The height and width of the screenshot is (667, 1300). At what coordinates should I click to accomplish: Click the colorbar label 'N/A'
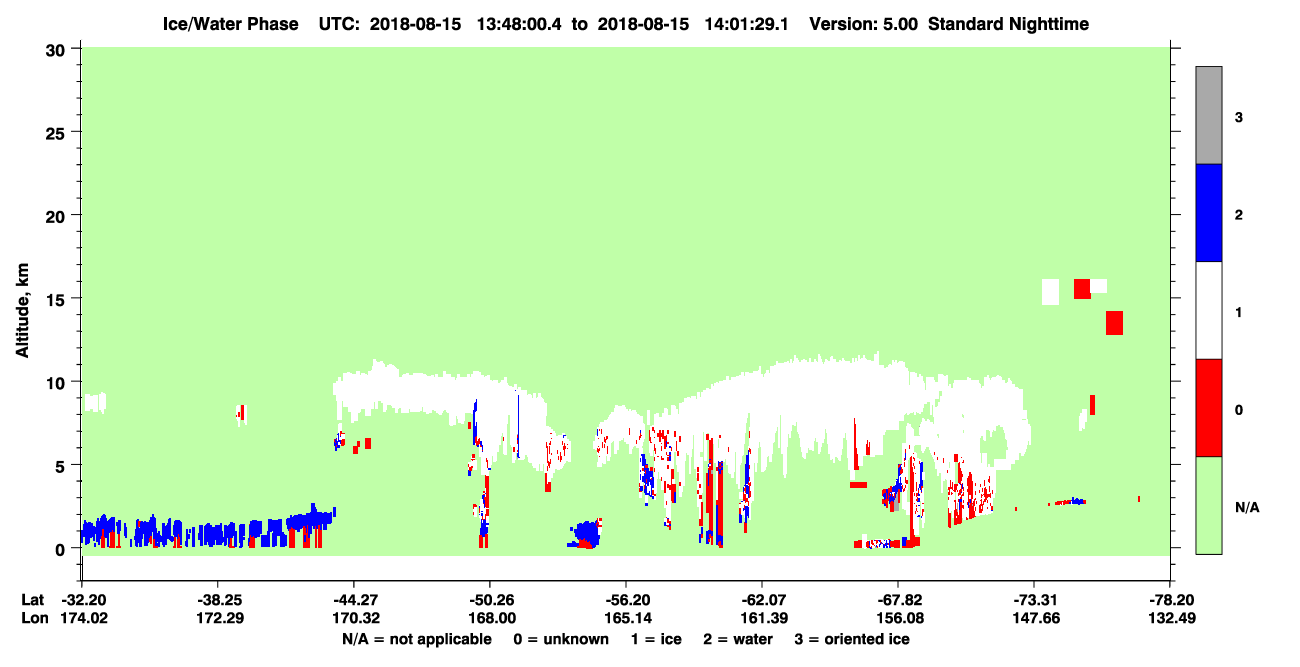click(x=1246, y=508)
